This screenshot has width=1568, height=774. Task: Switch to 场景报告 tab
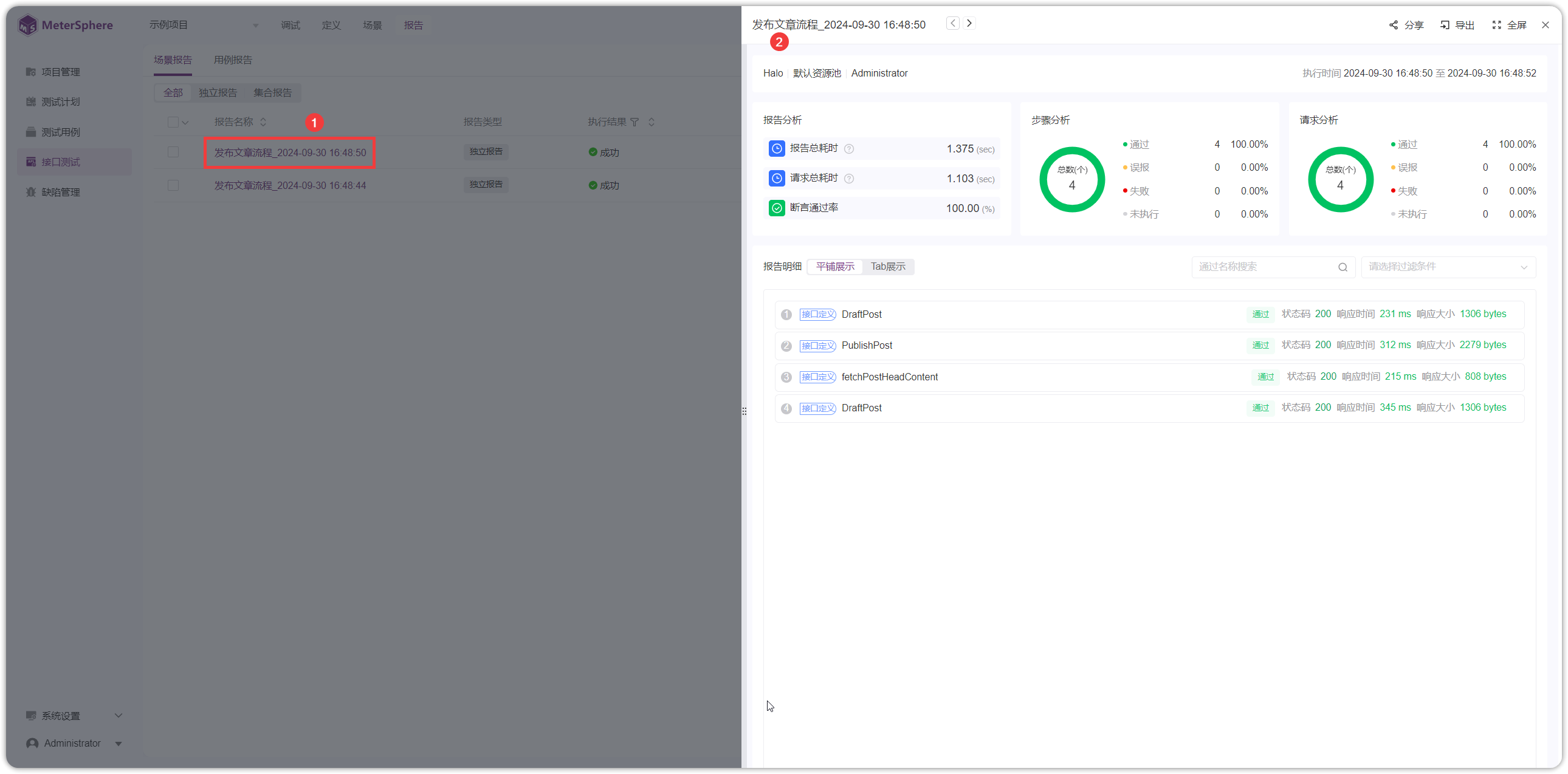(173, 60)
